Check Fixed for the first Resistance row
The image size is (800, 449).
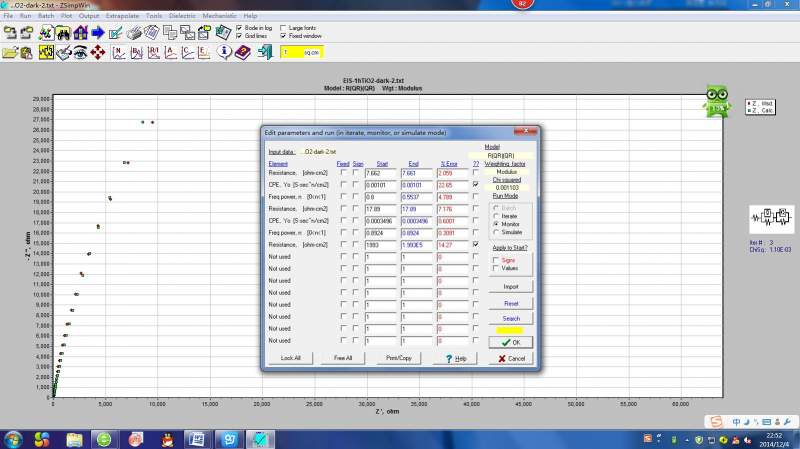tap(343, 172)
